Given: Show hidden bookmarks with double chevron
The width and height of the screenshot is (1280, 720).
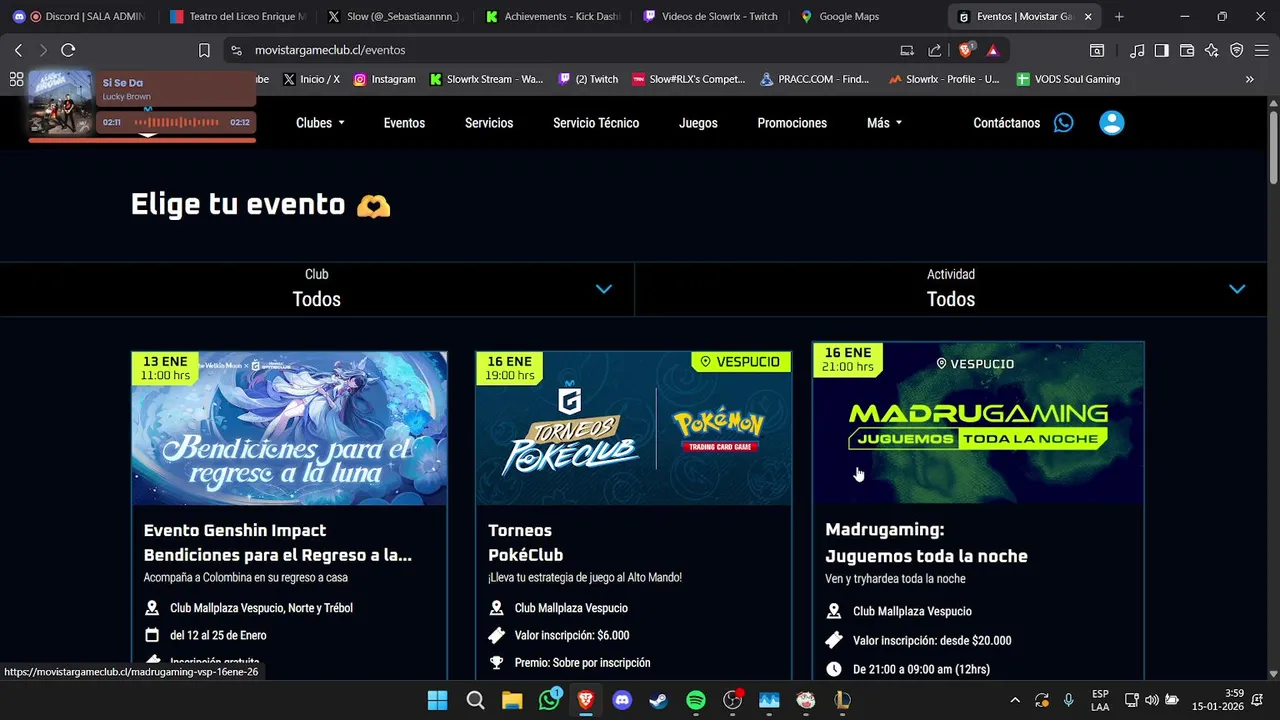Looking at the screenshot, I should [x=1249, y=79].
